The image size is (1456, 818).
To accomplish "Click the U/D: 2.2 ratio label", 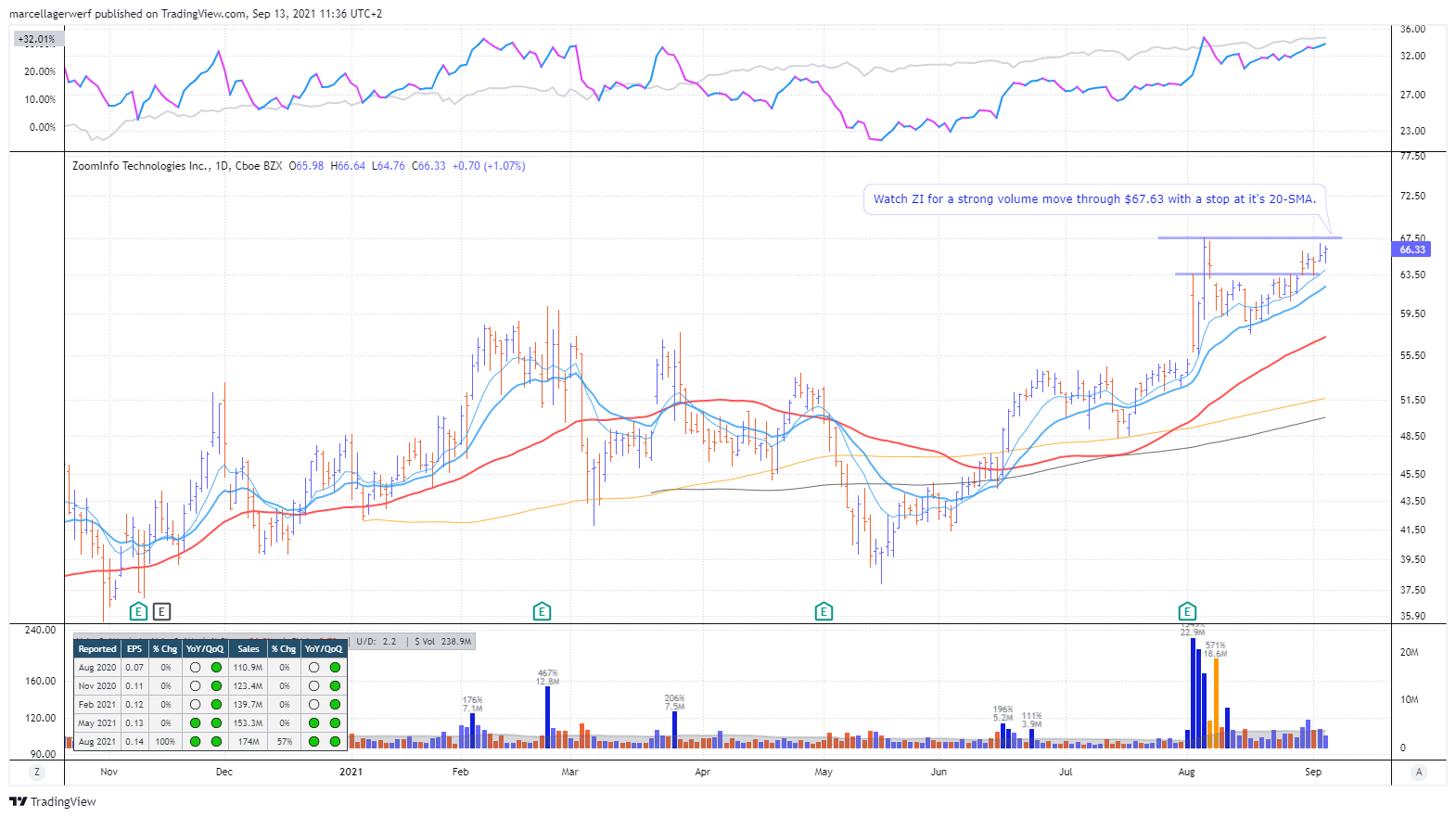I will coord(377,641).
